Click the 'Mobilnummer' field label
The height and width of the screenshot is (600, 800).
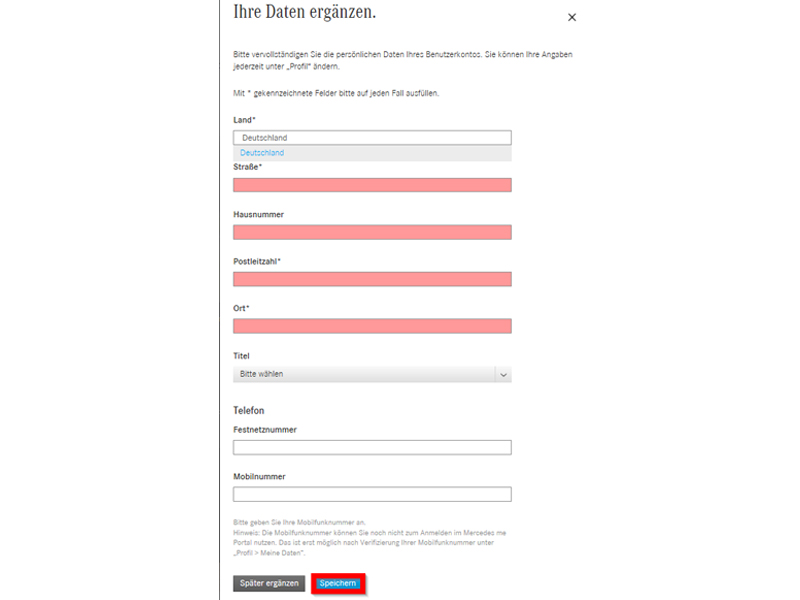point(259,477)
